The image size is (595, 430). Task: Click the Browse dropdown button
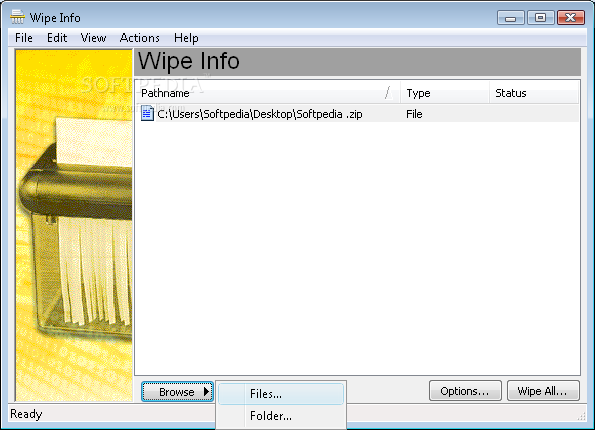177,392
